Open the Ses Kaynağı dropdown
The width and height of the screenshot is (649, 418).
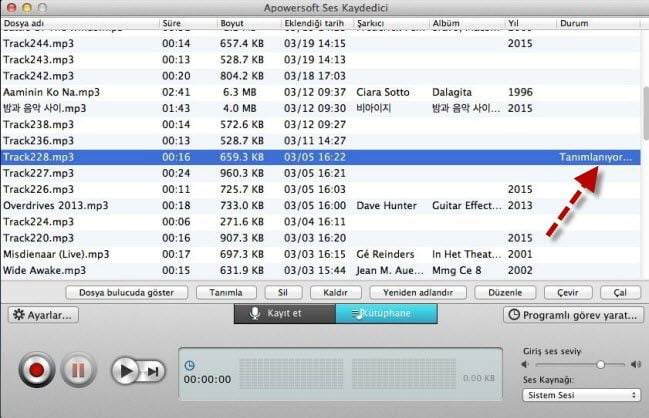tap(582, 395)
